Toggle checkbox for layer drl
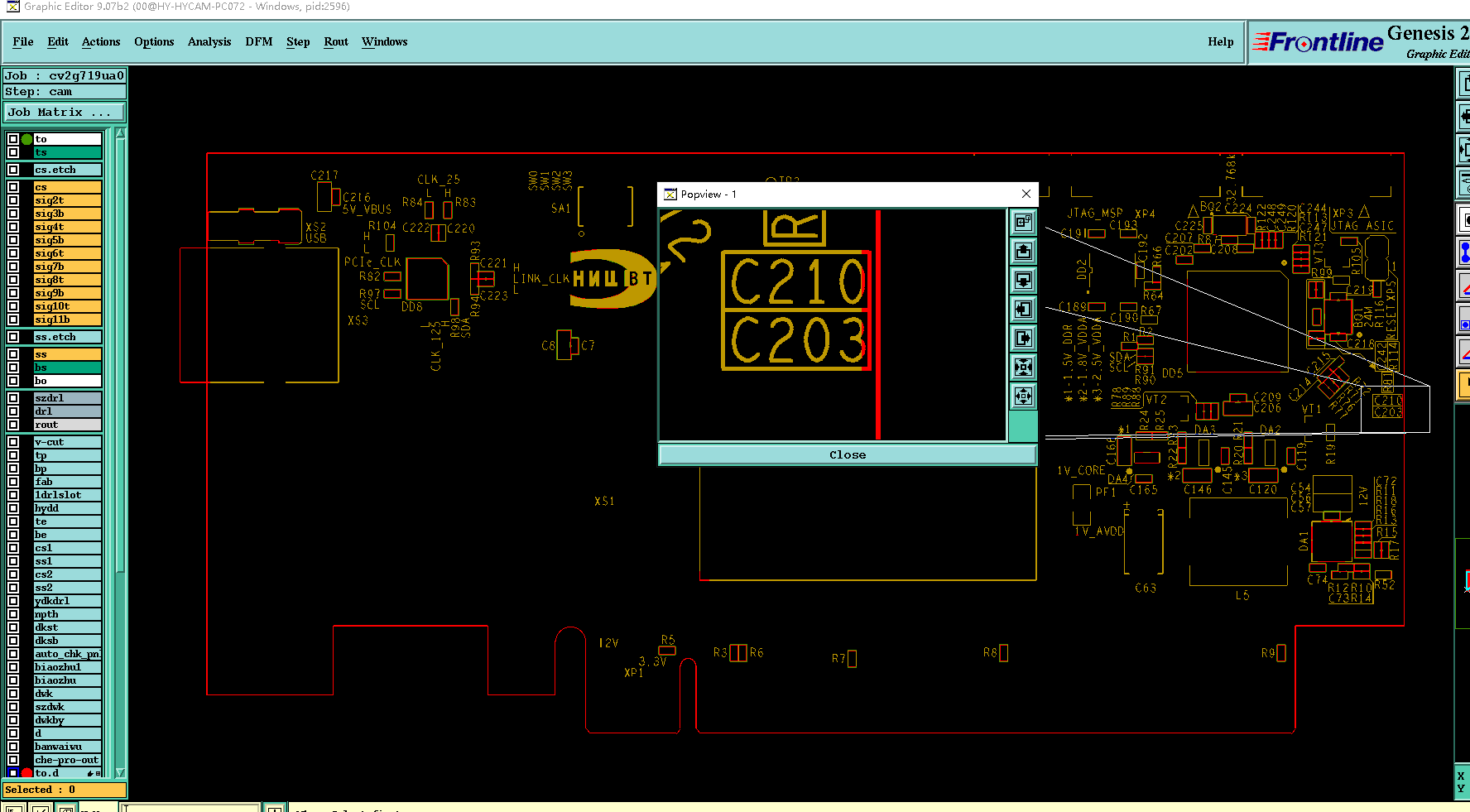 pos(13,411)
